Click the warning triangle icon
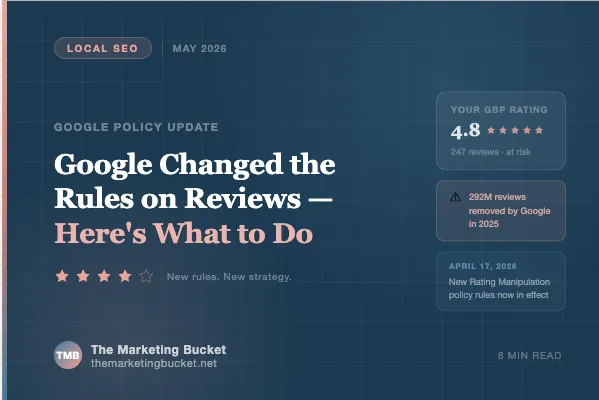The width and height of the screenshot is (599, 400). pyautogui.click(x=455, y=197)
